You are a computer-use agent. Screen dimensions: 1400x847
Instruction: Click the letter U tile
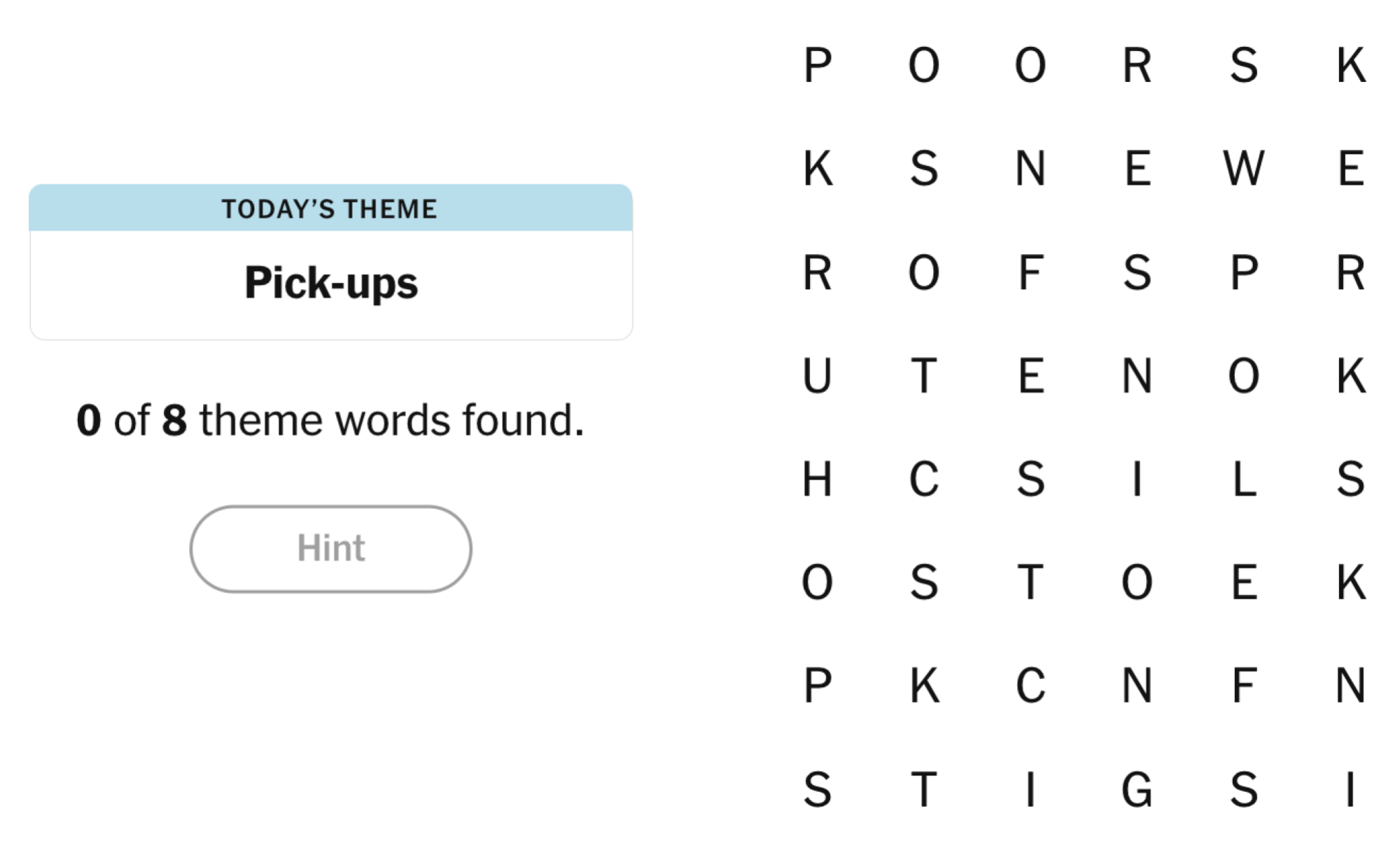[818, 376]
